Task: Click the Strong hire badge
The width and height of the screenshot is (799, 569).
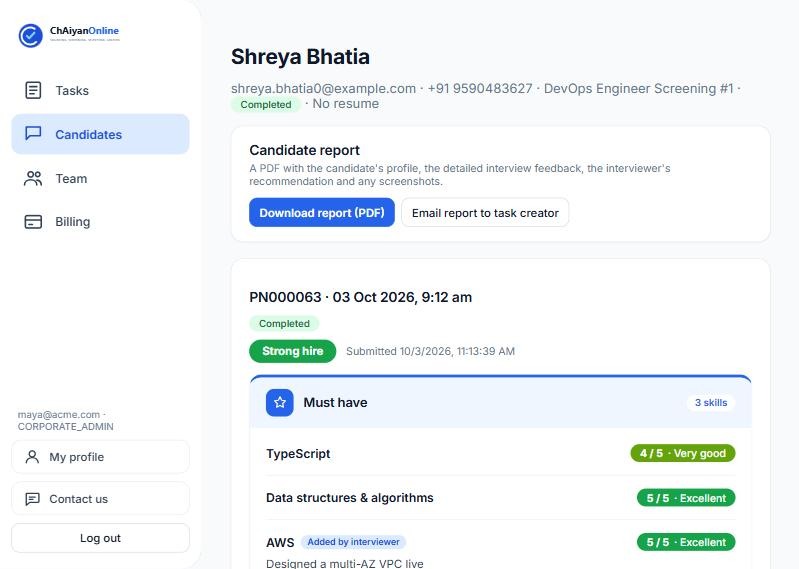Action: 292,351
